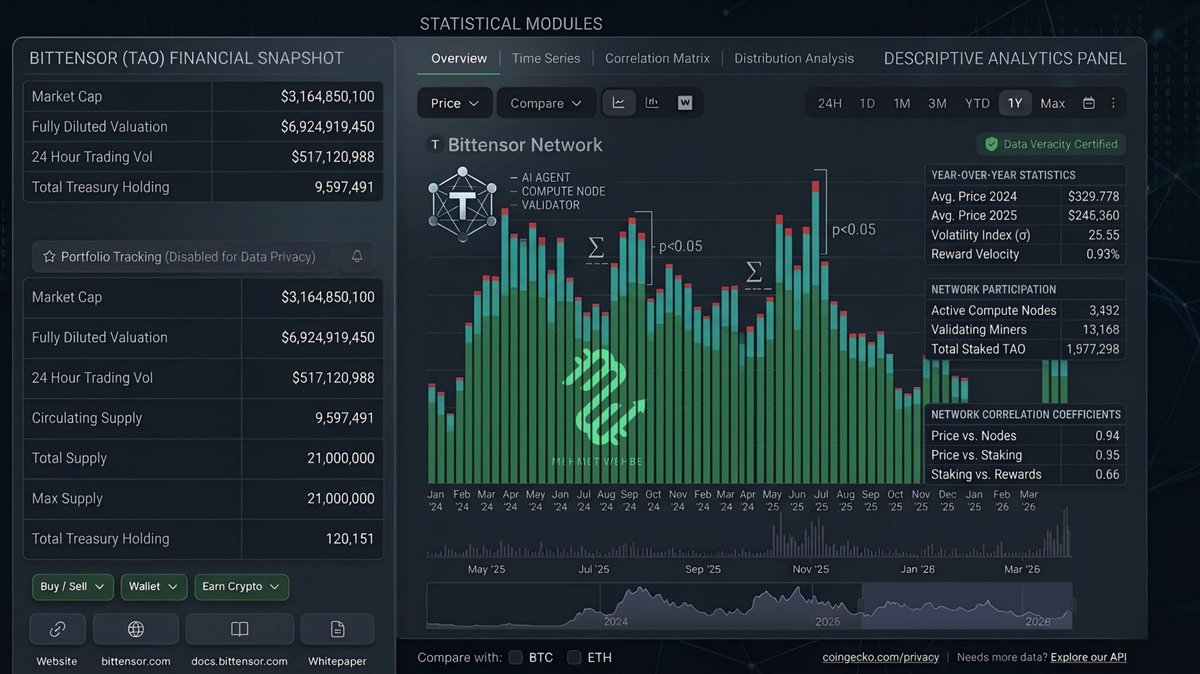Open the Explore our API link
Viewport: 1200px width, 674px height.
[1088, 657]
